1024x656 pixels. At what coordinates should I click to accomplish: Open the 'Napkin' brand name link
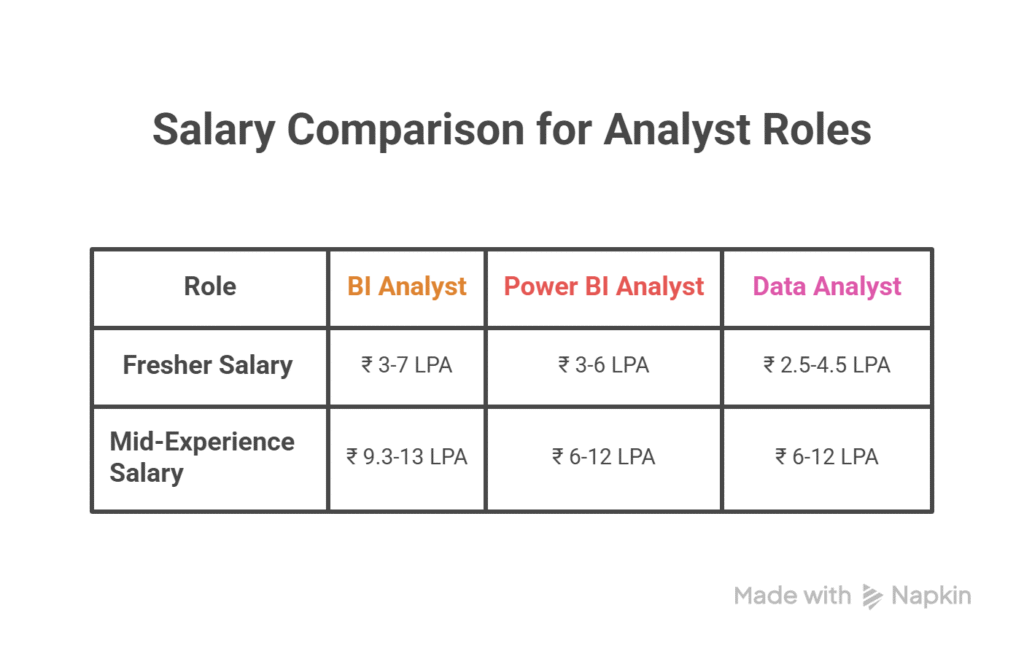[x=931, y=597]
